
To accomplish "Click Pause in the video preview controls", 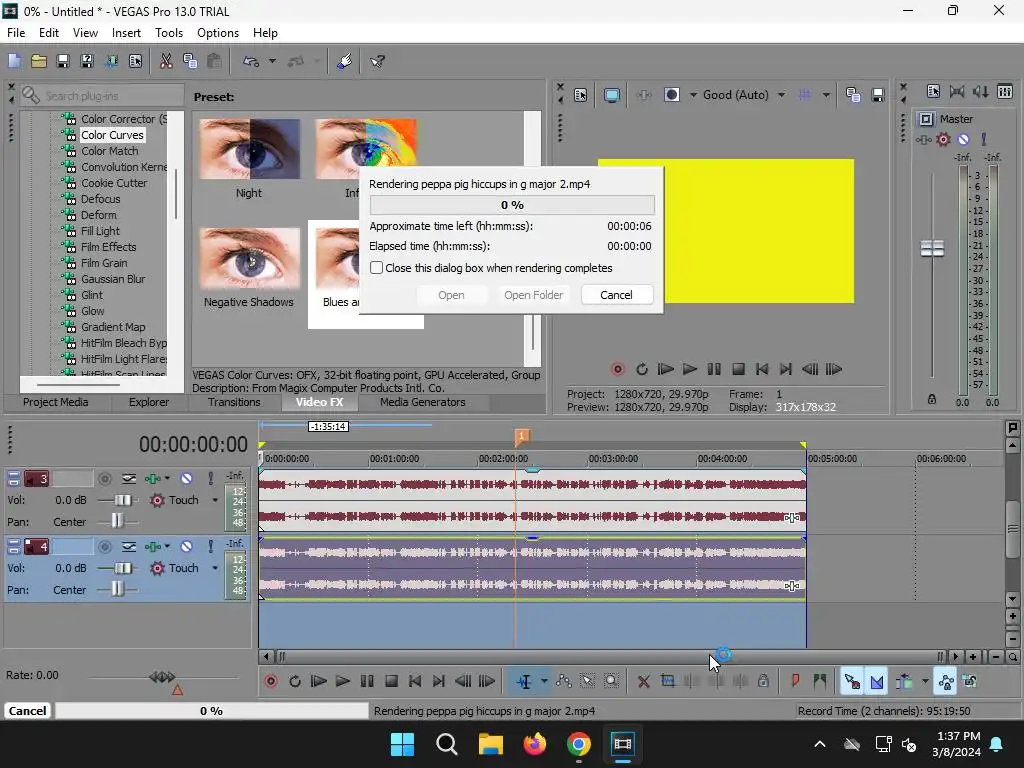I will pos(714,369).
